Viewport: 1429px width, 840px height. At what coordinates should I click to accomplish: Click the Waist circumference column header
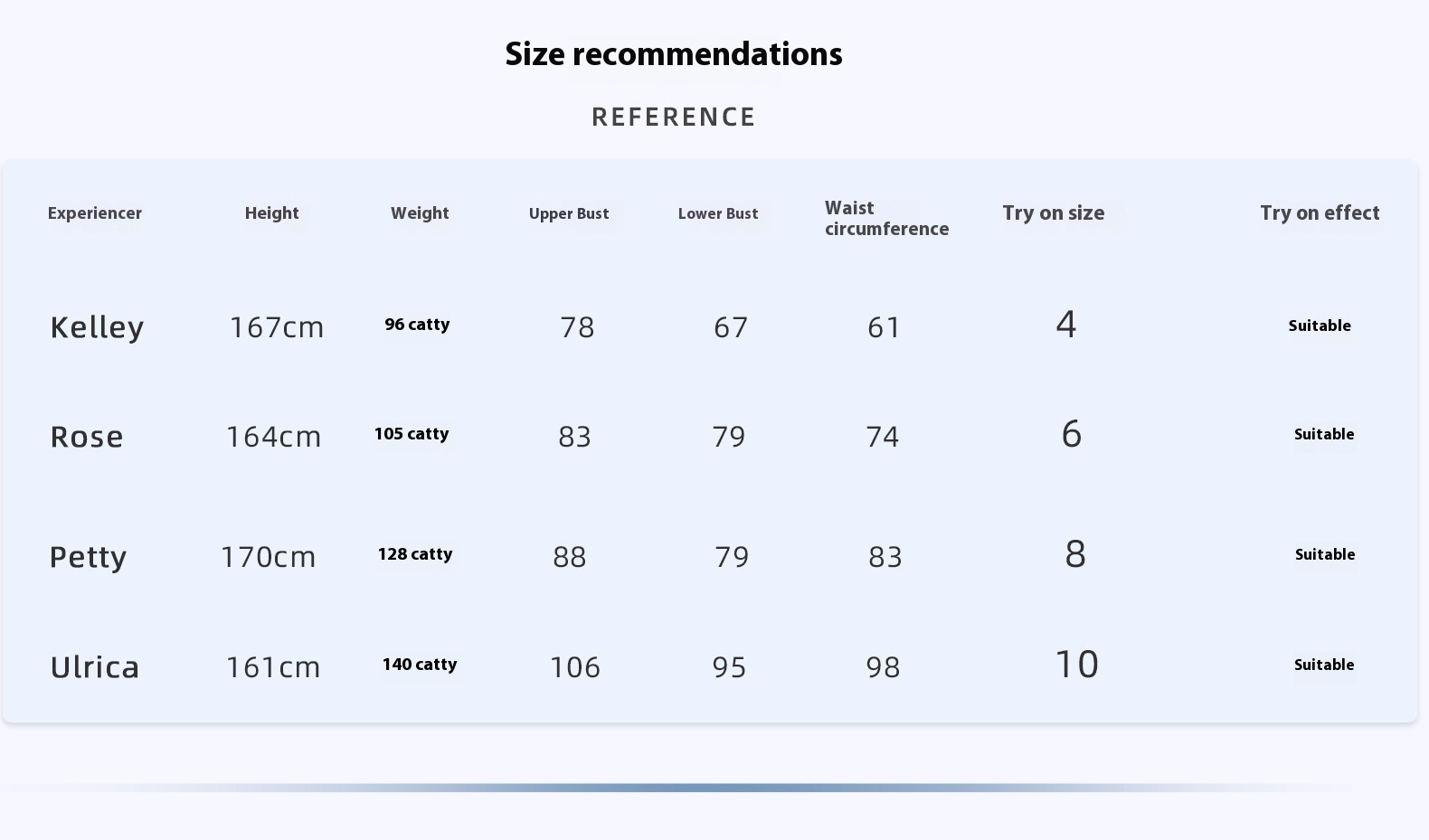tap(886, 219)
